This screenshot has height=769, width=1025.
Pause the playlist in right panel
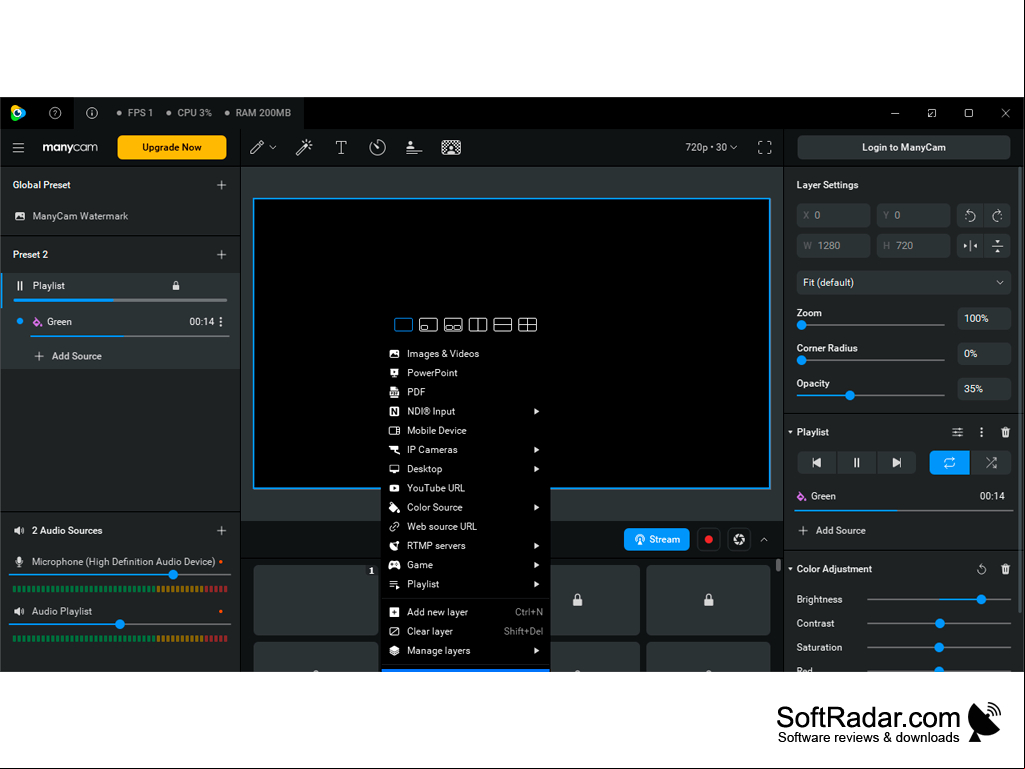[x=856, y=463]
